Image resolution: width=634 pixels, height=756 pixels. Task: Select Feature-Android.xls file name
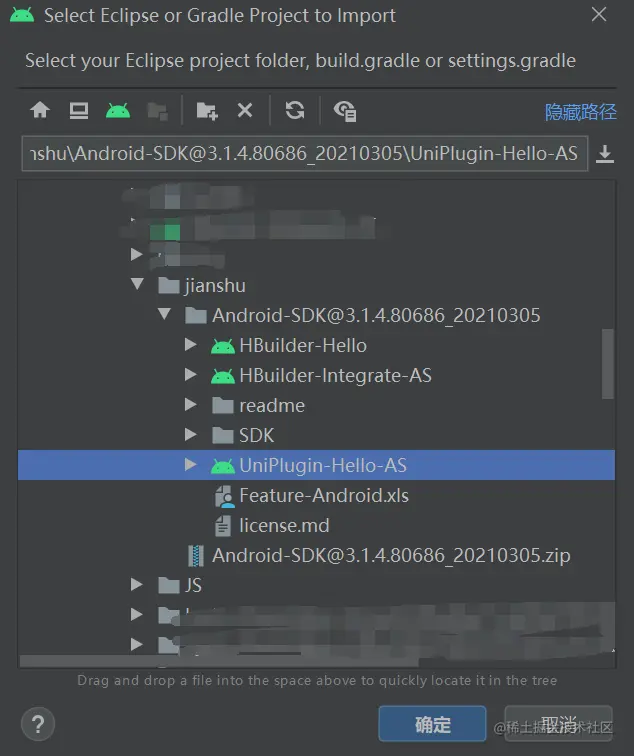coord(324,496)
